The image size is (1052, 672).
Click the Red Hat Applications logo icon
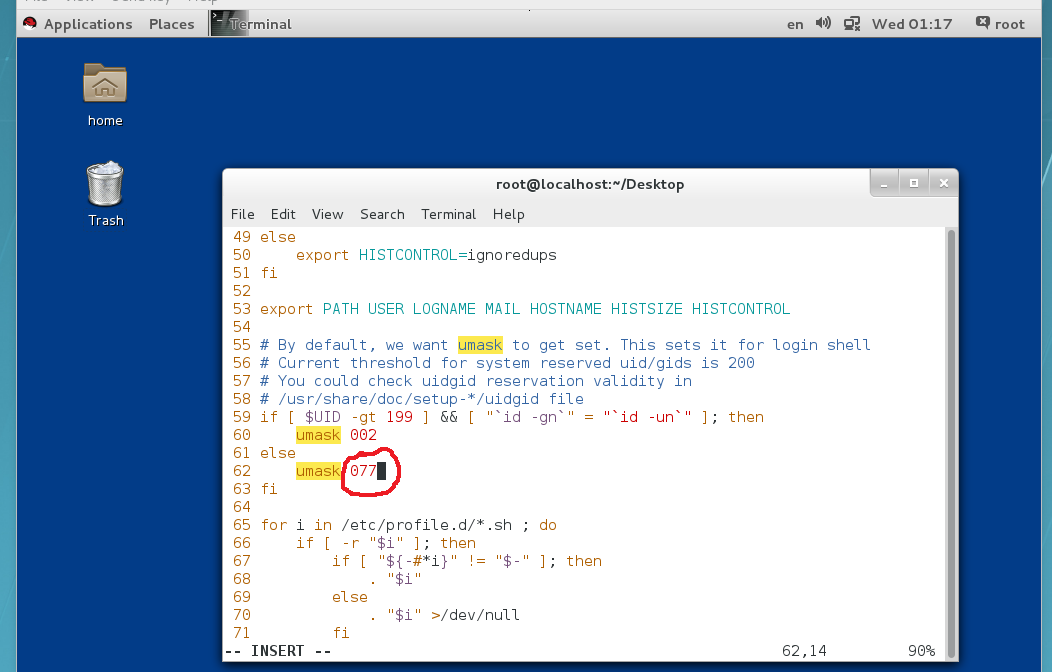coord(30,24)
